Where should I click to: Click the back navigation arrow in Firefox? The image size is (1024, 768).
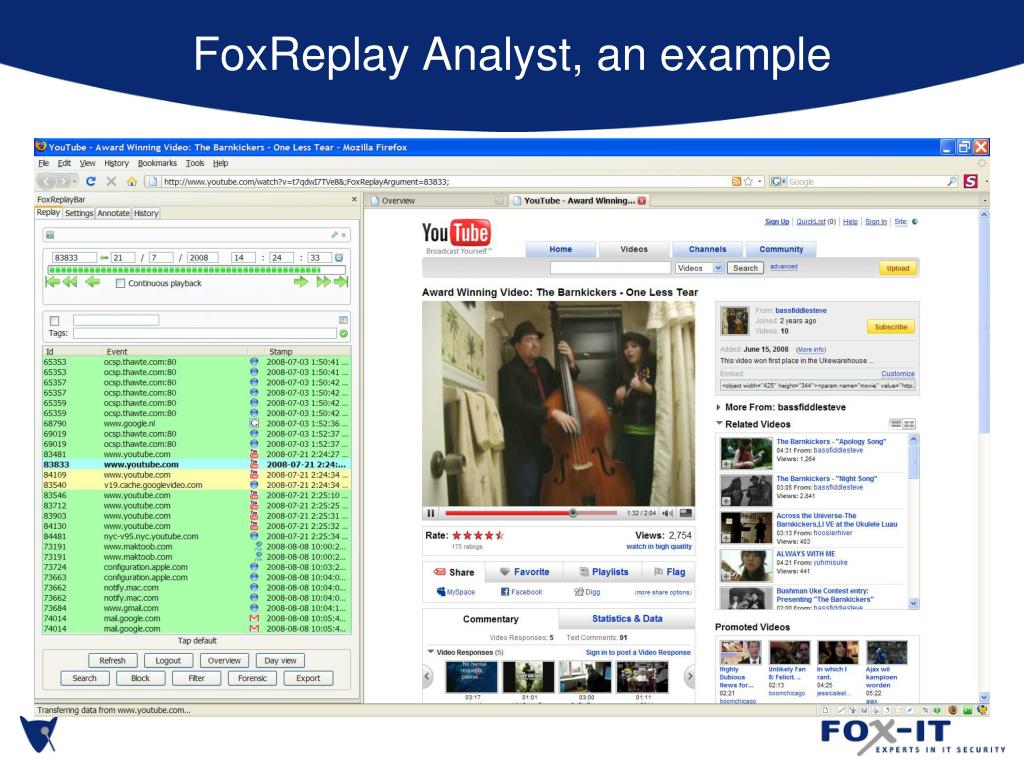click(47, 182)
